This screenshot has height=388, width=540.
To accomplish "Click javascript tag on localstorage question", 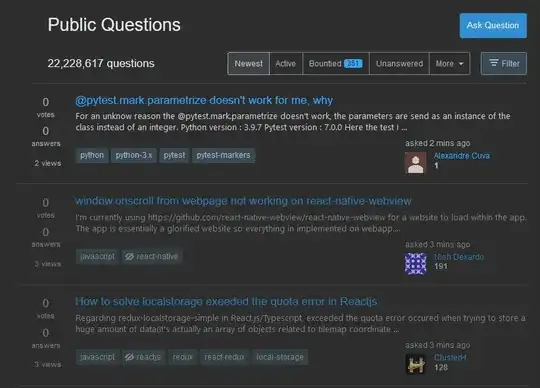I will tap(97, 357).
